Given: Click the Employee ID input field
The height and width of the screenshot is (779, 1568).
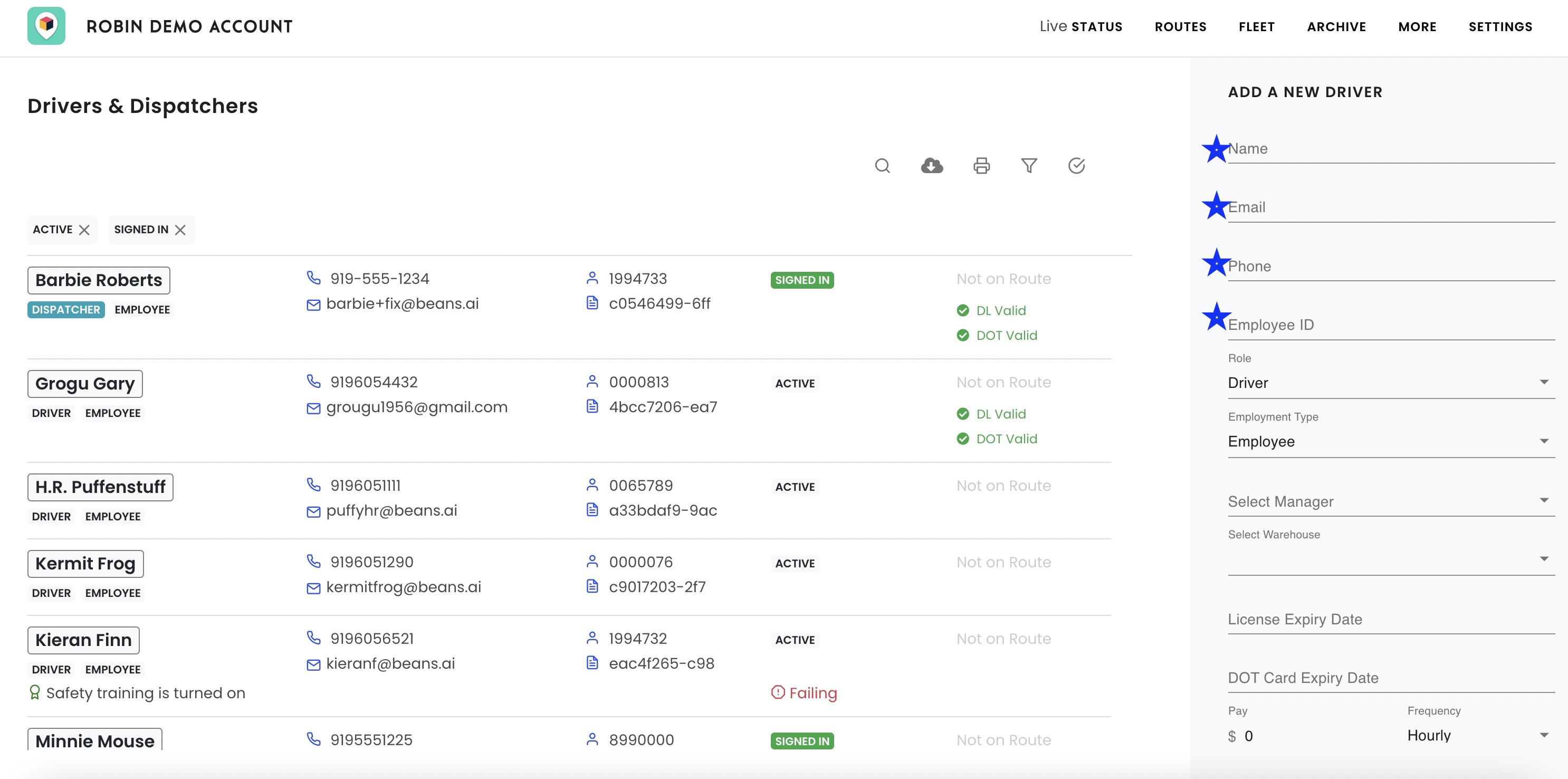Looking at the screenshot, I should tap(1391, 325).
